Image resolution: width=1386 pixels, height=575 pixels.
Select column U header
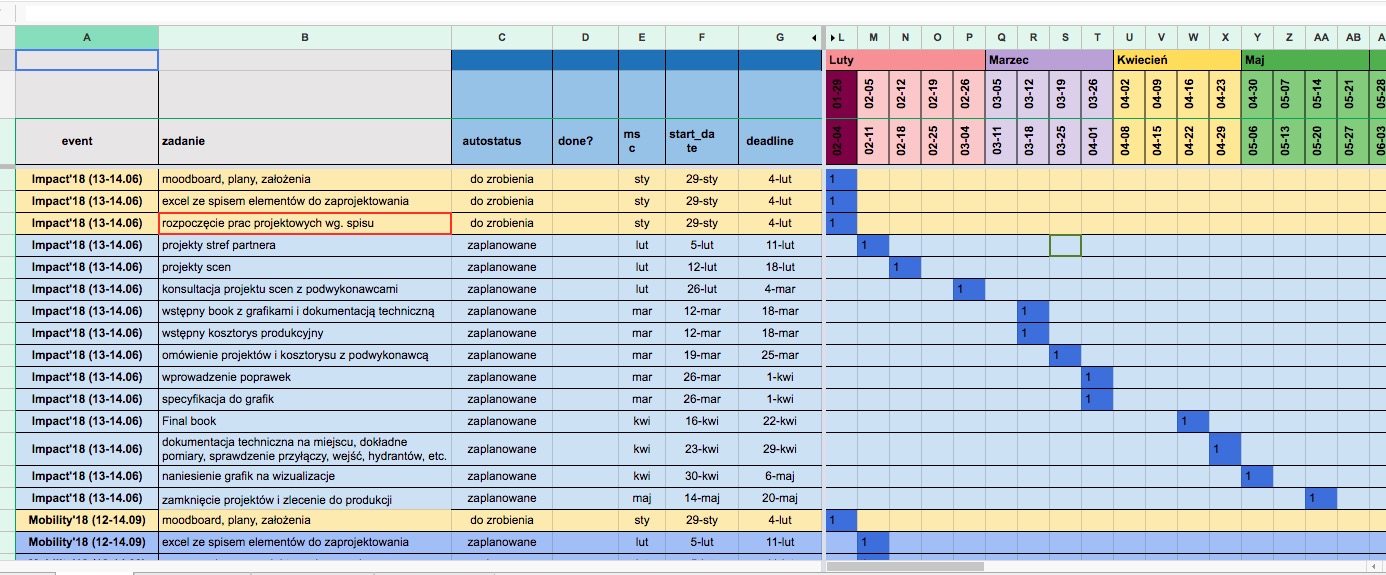[1129, 38]
